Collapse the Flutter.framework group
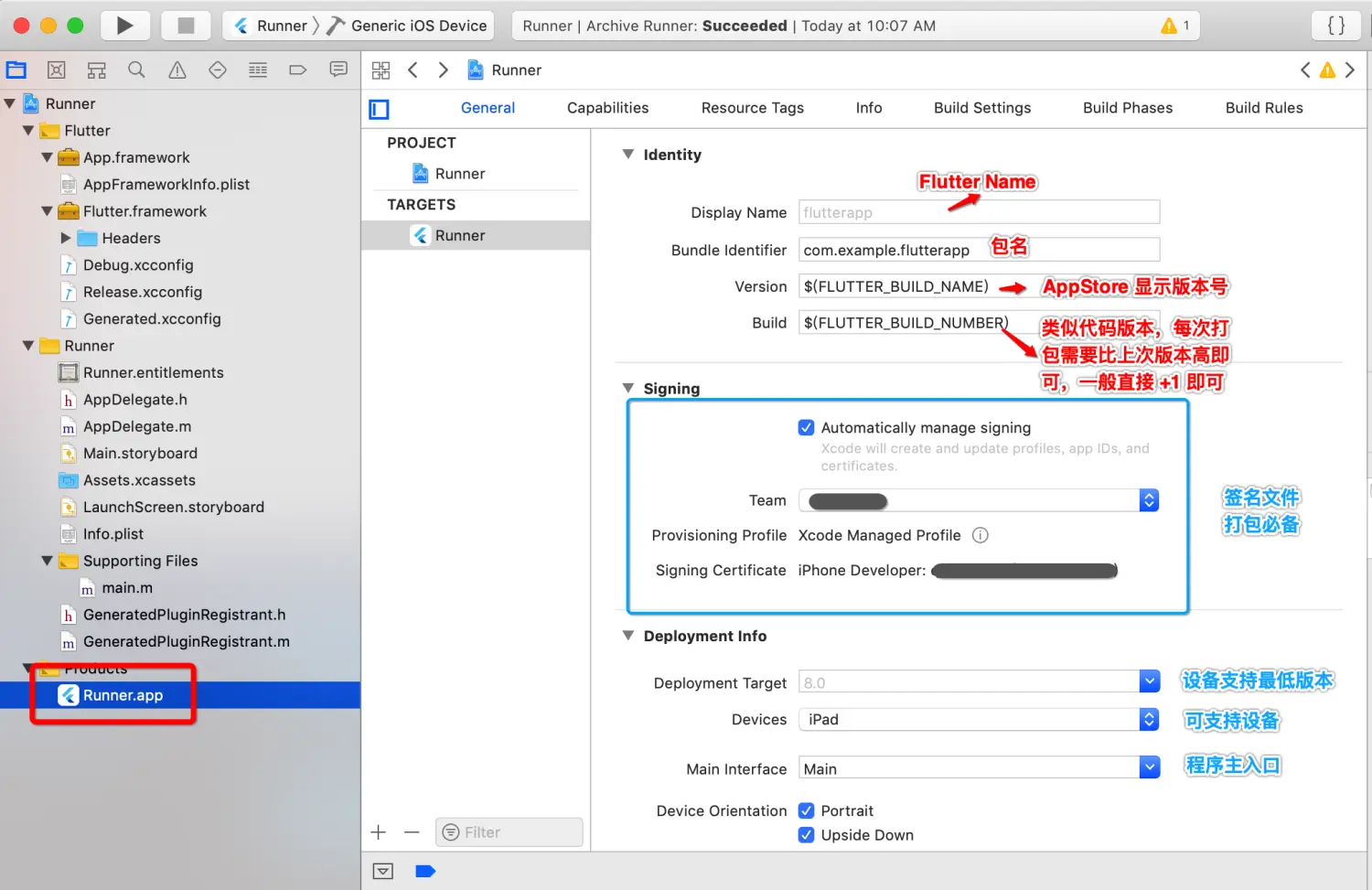Viewport: 1372px width, 890px height. pyautogui.click(x=47, y=211)
